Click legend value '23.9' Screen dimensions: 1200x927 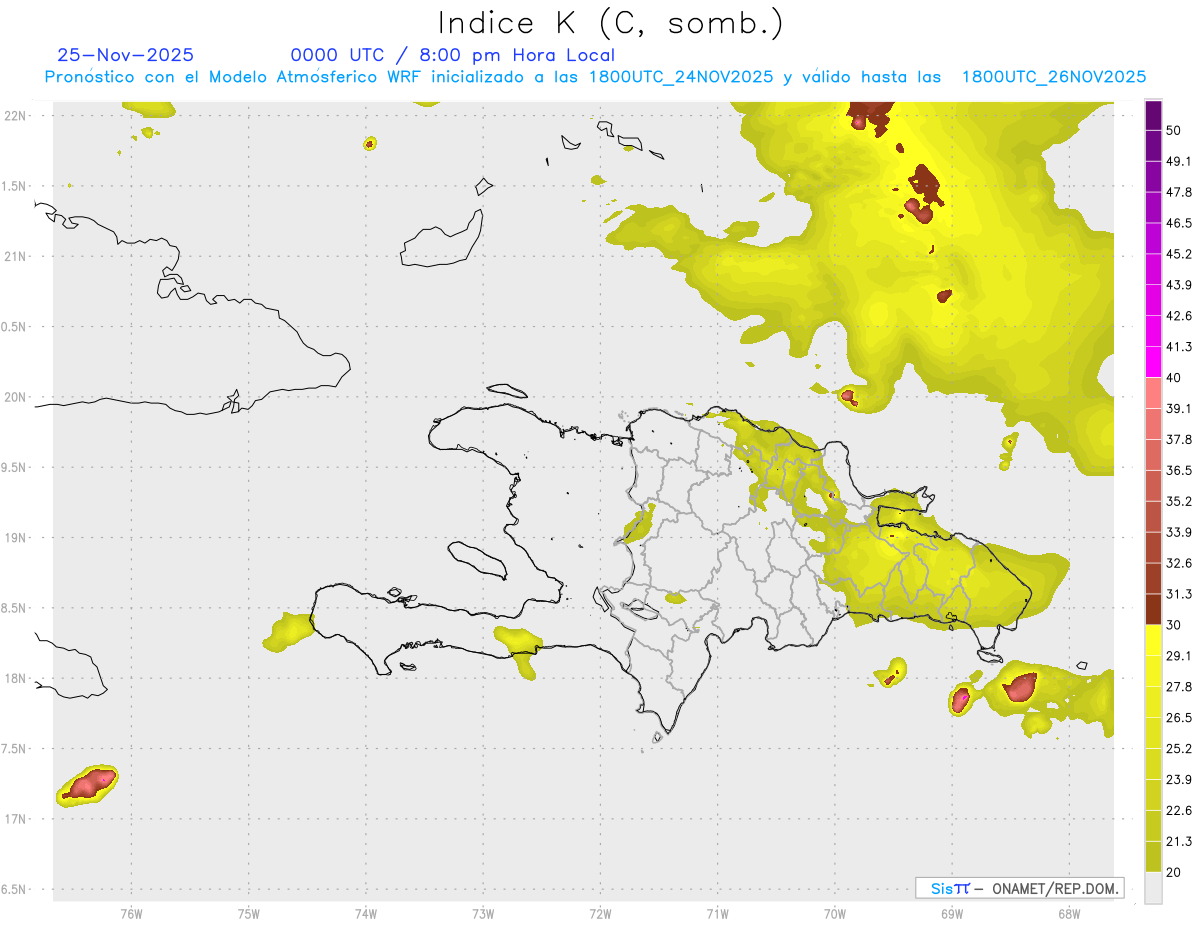point(1178,780)
